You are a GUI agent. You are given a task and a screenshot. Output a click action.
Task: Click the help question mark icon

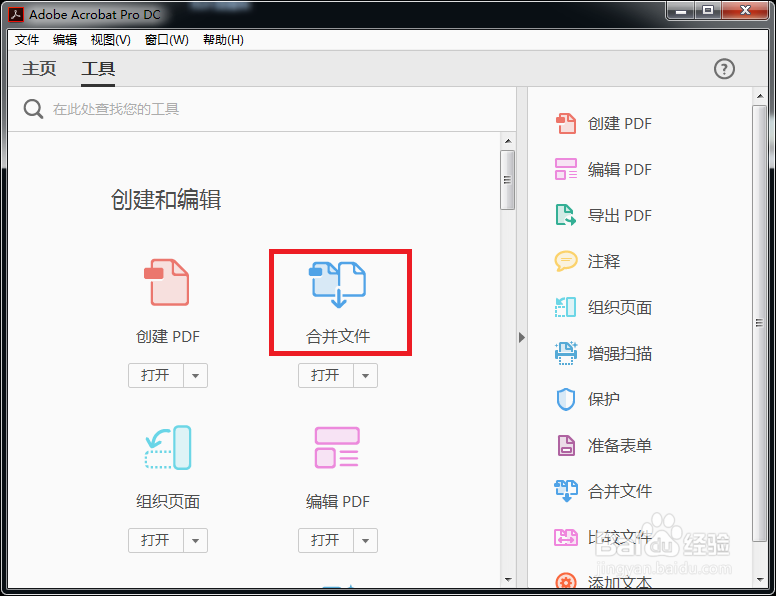point(724,69)
